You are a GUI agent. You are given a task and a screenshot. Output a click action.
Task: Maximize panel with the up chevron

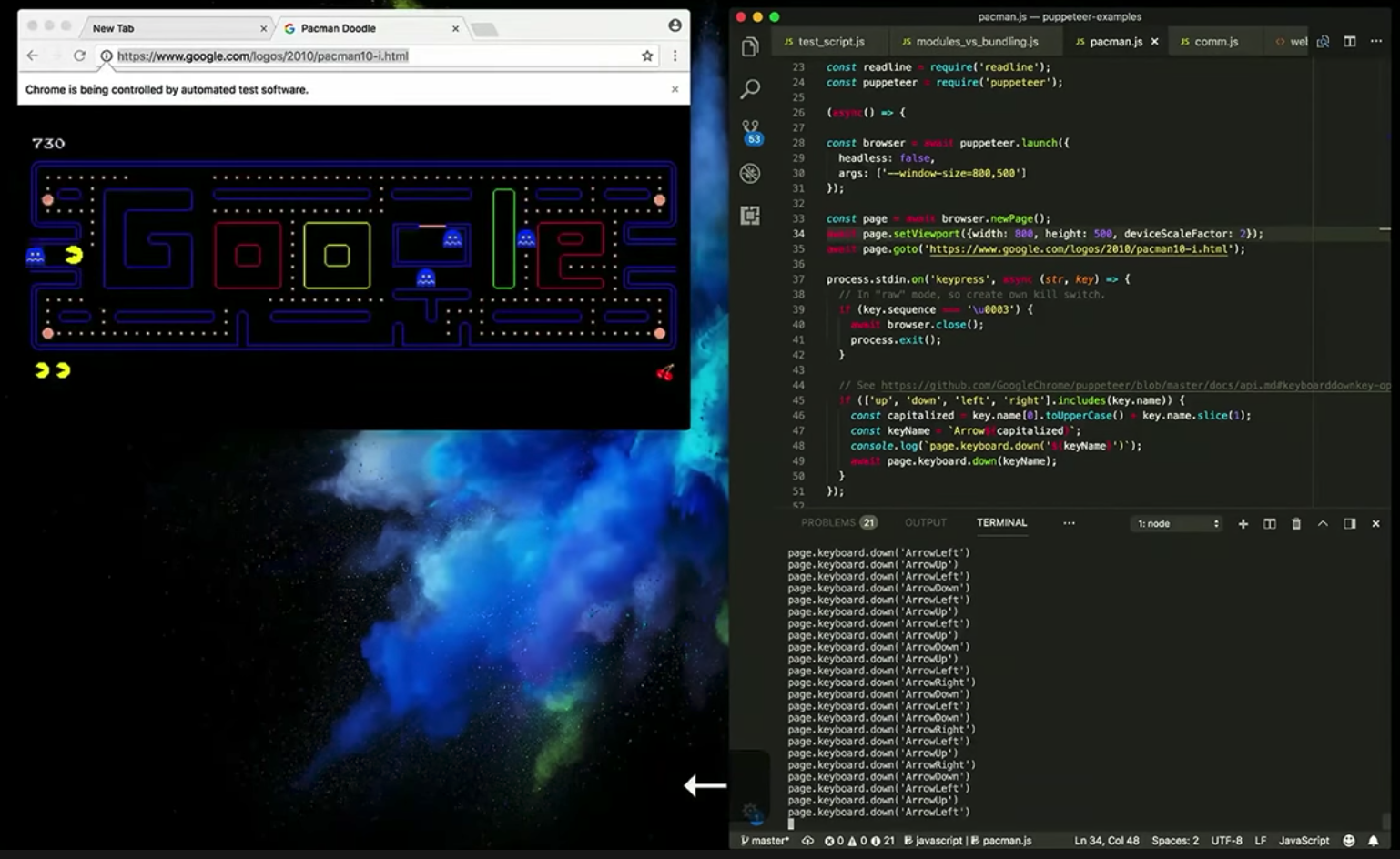tap(1323, 523)
